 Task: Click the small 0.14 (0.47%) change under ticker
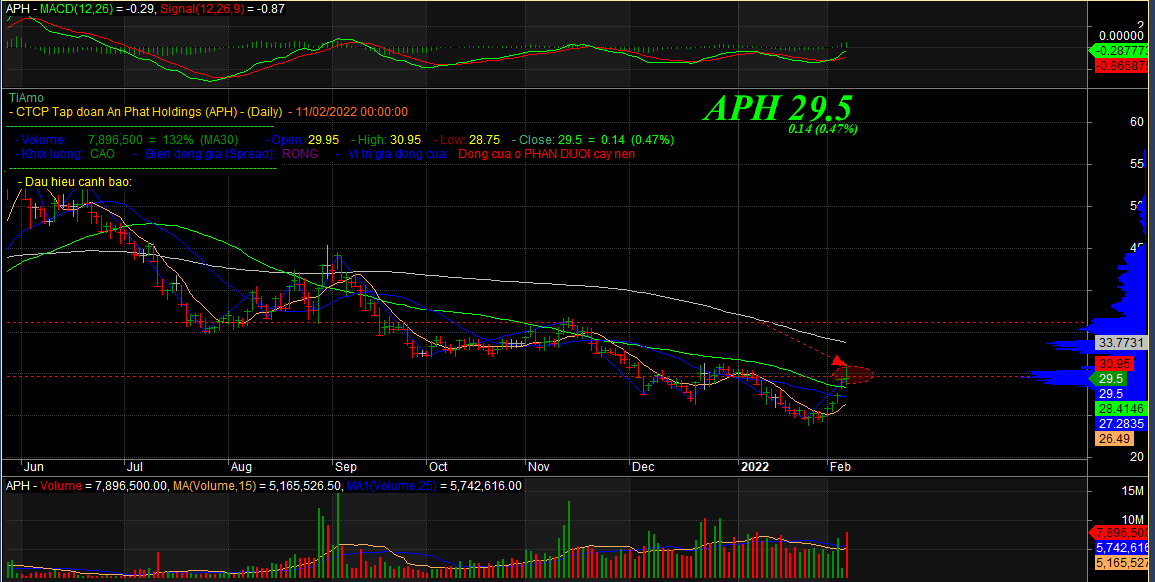(823, 129)
